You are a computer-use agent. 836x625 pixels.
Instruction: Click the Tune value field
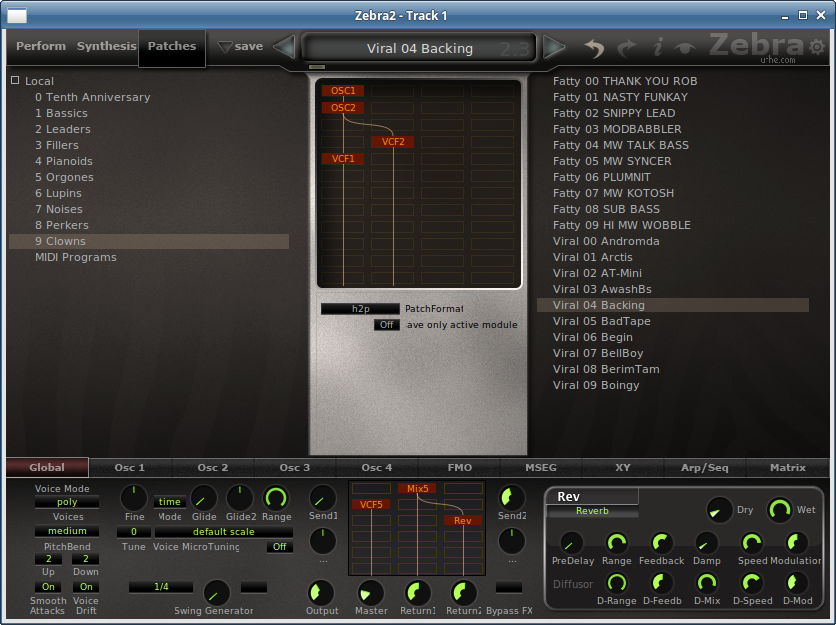pyautogui.click(x=133, y=532)
